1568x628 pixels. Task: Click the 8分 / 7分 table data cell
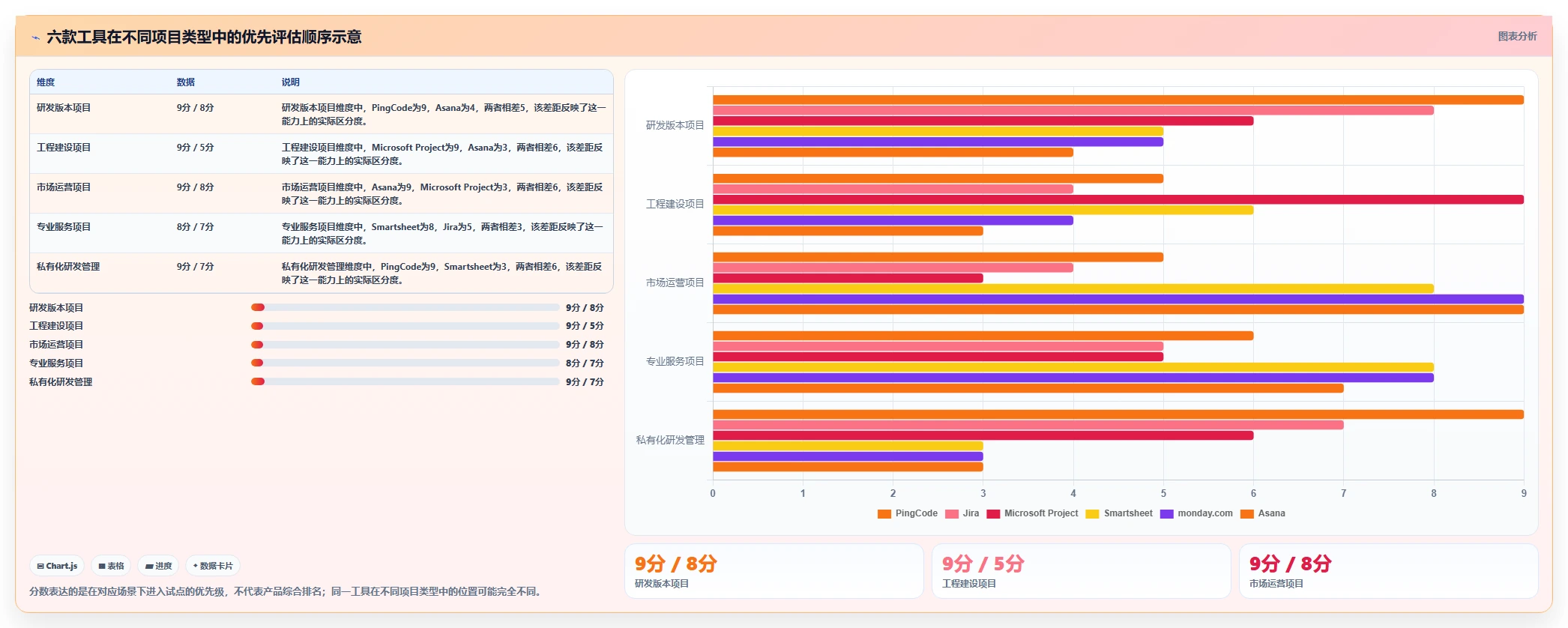(196, 227)
